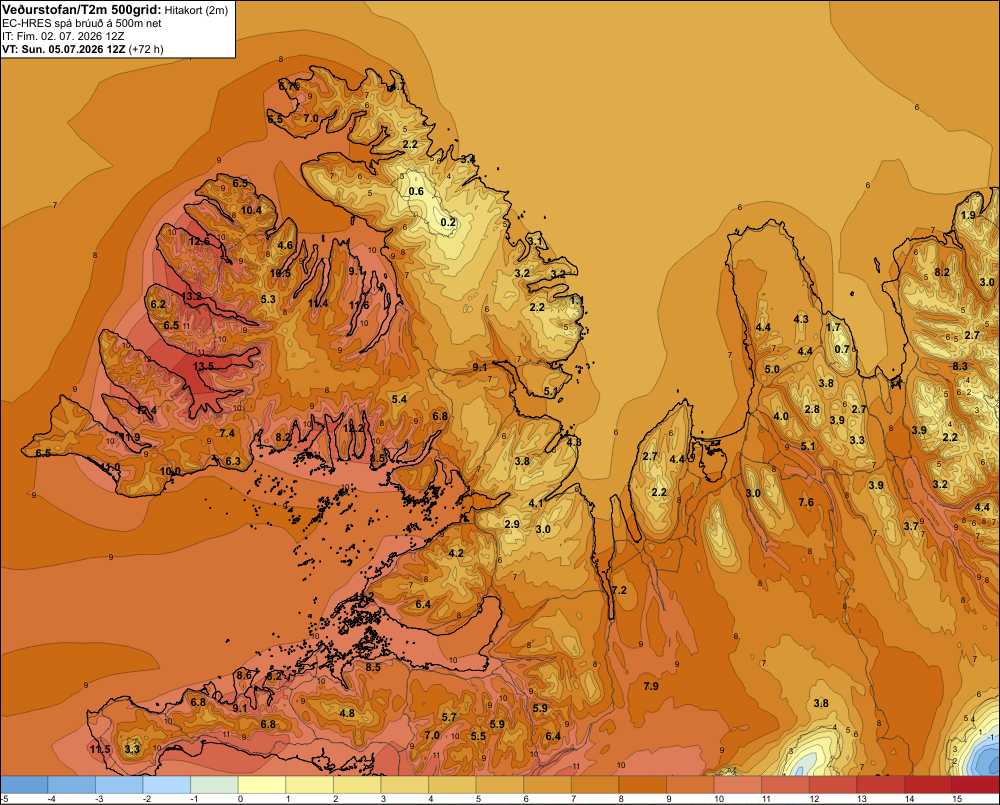Select the 7.6 temperature label
The height and width of the screenshot is (805, 1000).
[806, 502]
